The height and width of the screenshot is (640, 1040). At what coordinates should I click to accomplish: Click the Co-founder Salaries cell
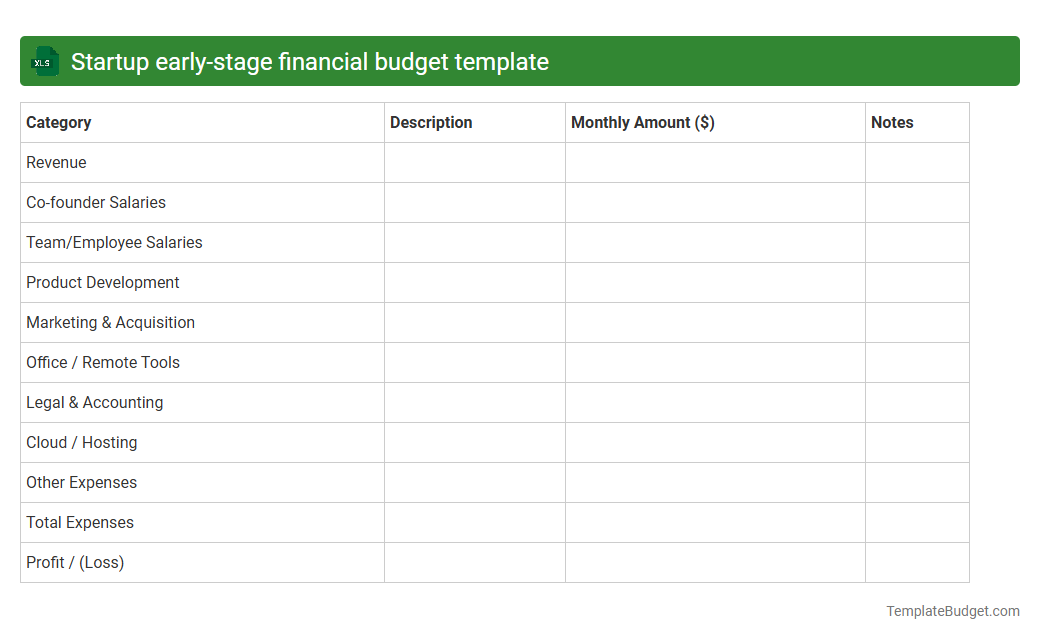(x=95, y=202)
